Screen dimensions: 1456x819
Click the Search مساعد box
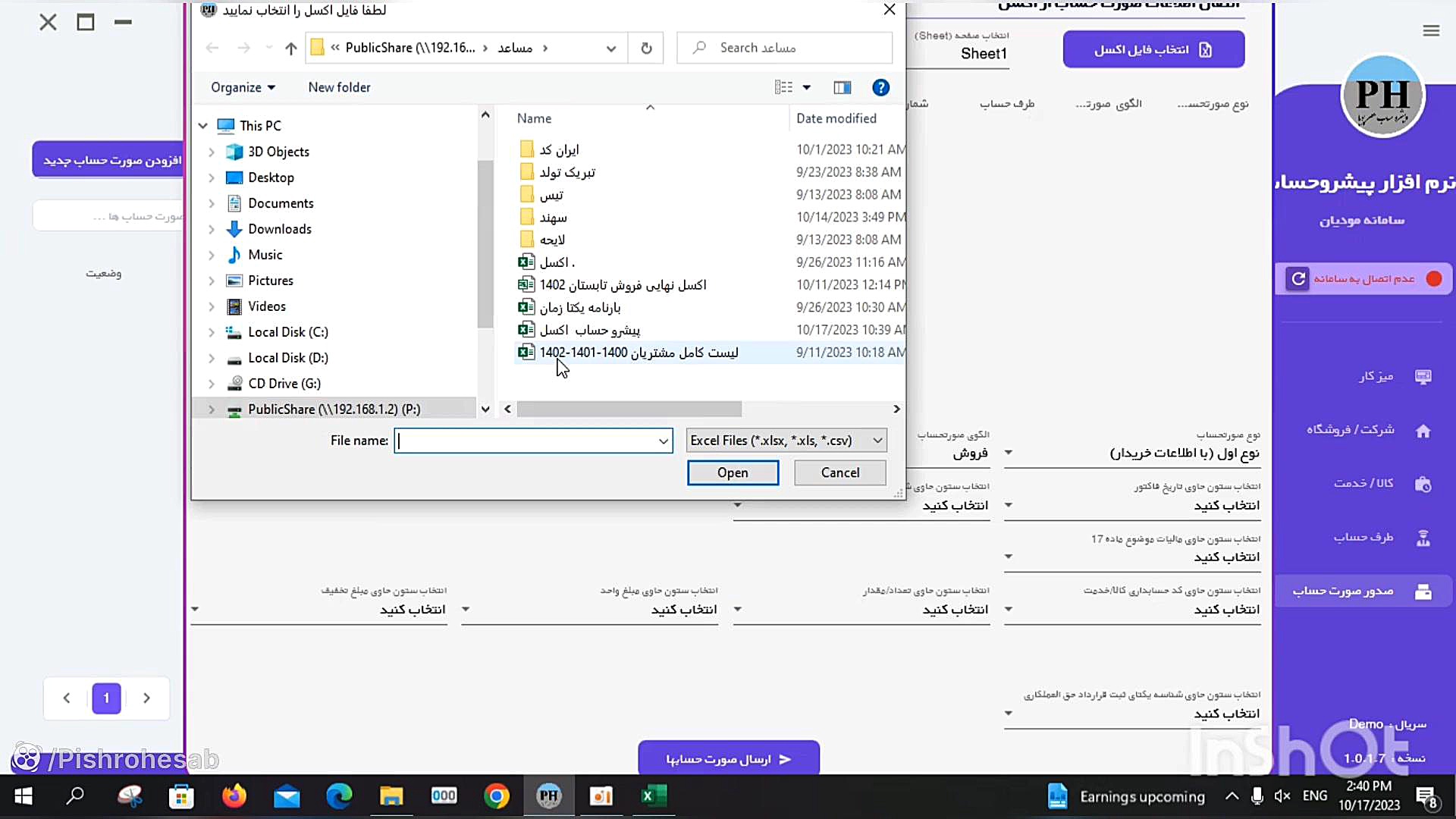pyautogui.click(x=784, y=48)
